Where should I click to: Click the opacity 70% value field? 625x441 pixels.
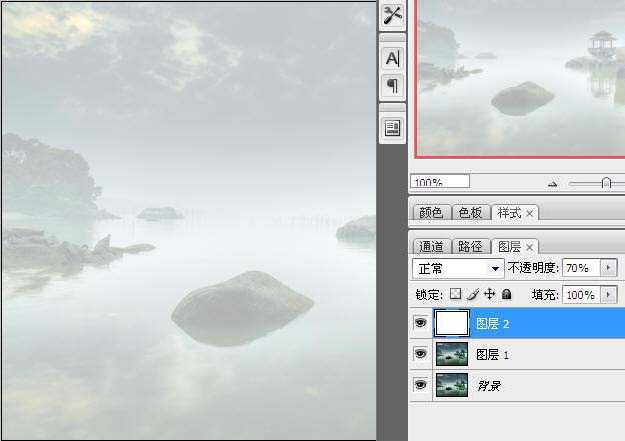pos(581,268)
